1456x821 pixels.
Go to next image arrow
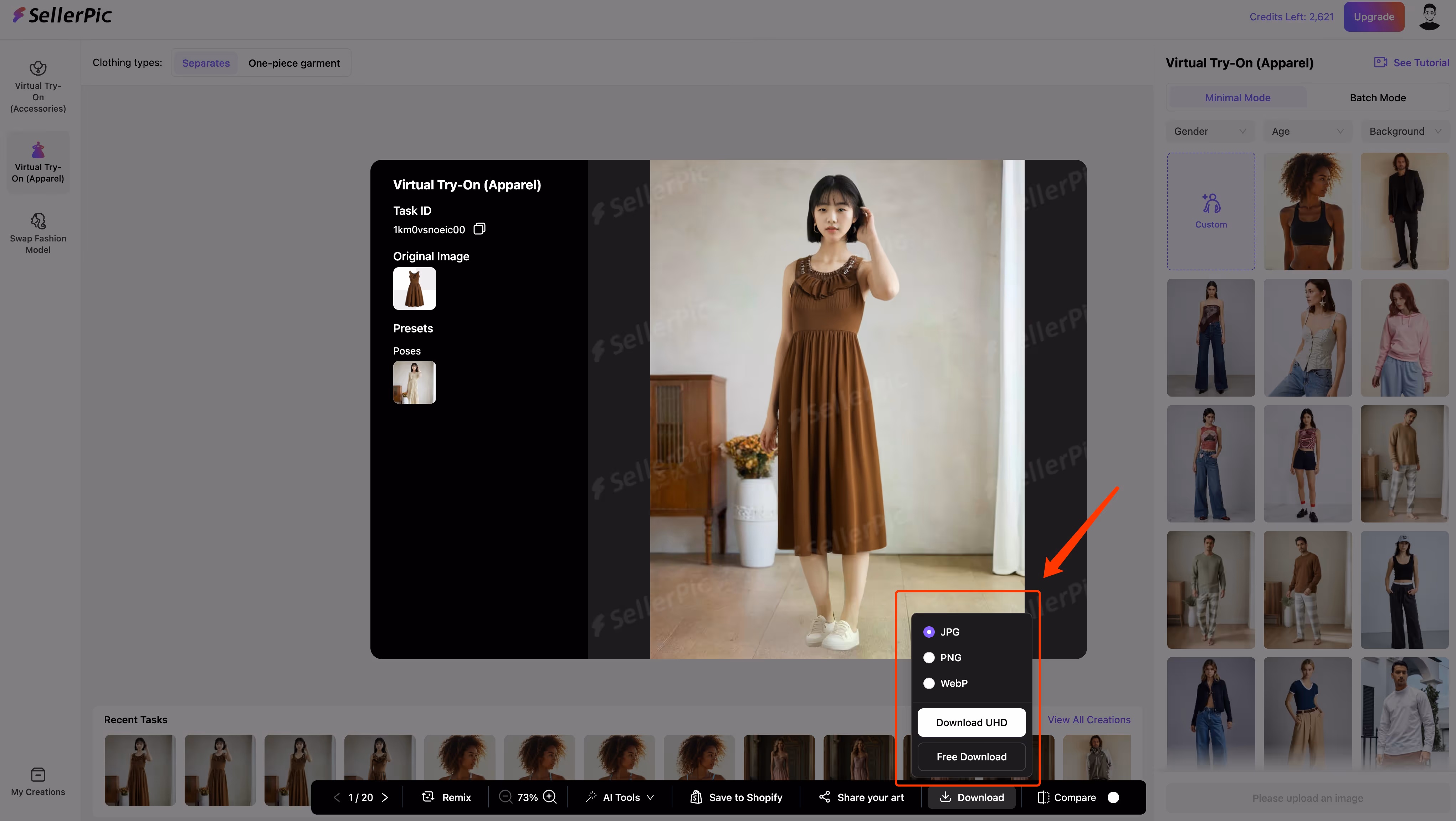point(385,797)
